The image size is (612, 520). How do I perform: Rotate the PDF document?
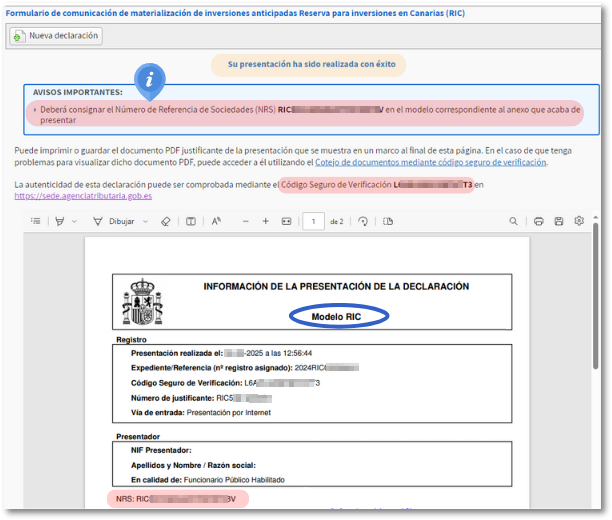tap(363, 221)
